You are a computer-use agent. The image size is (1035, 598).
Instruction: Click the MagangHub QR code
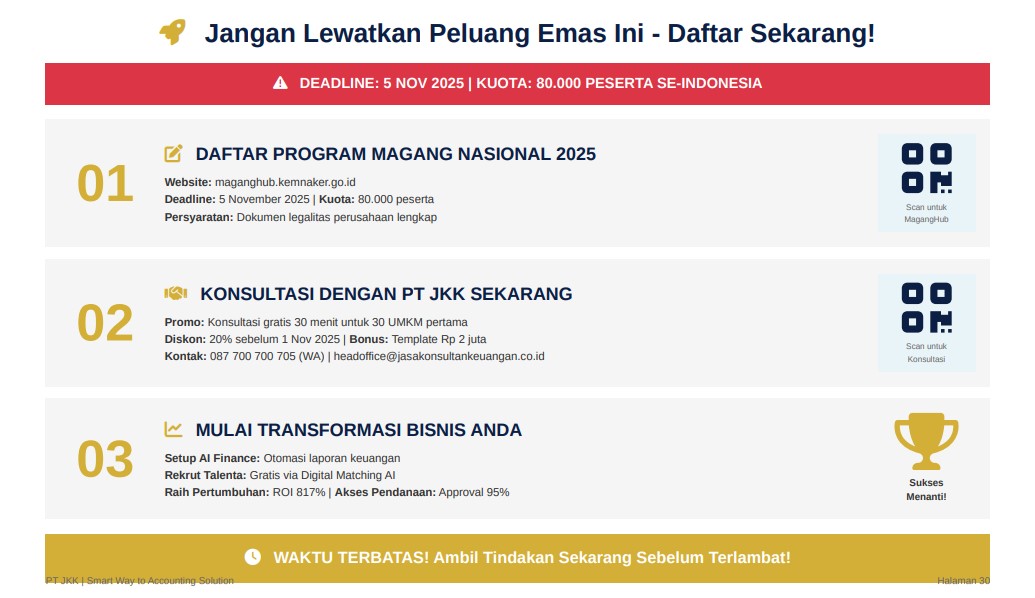coord(926,168)
